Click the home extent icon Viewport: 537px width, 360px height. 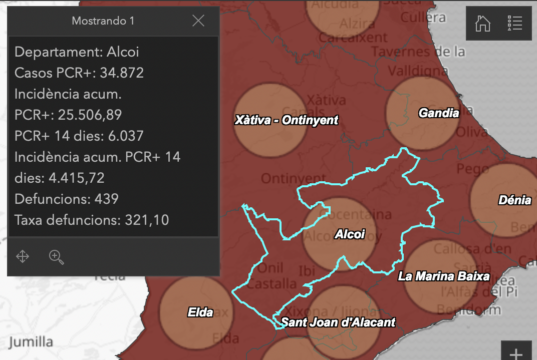point(483,24)
